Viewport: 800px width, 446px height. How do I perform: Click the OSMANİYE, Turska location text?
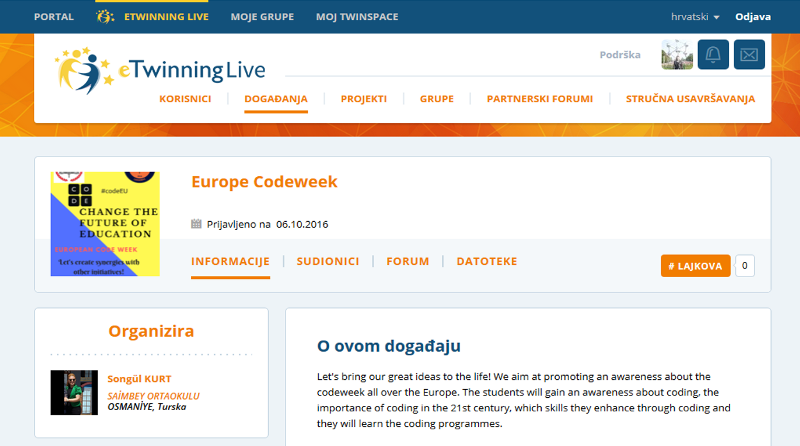tap(146, 407)
